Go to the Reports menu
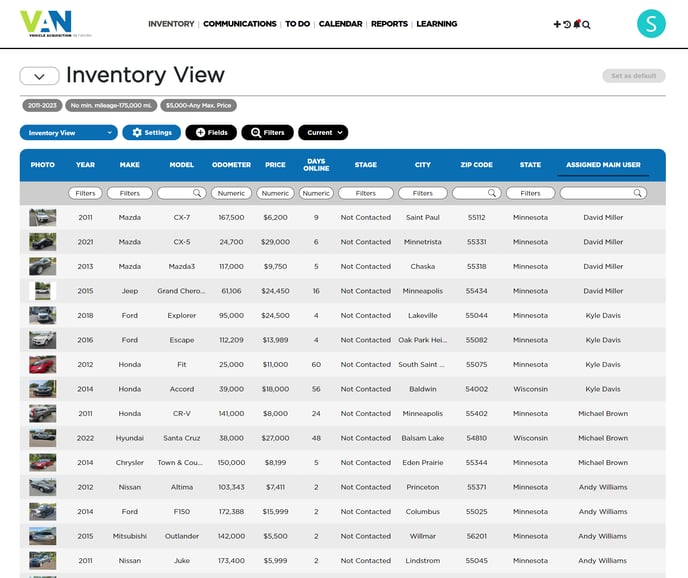Viewport: 688px width, 578px height. coord(389,24)
